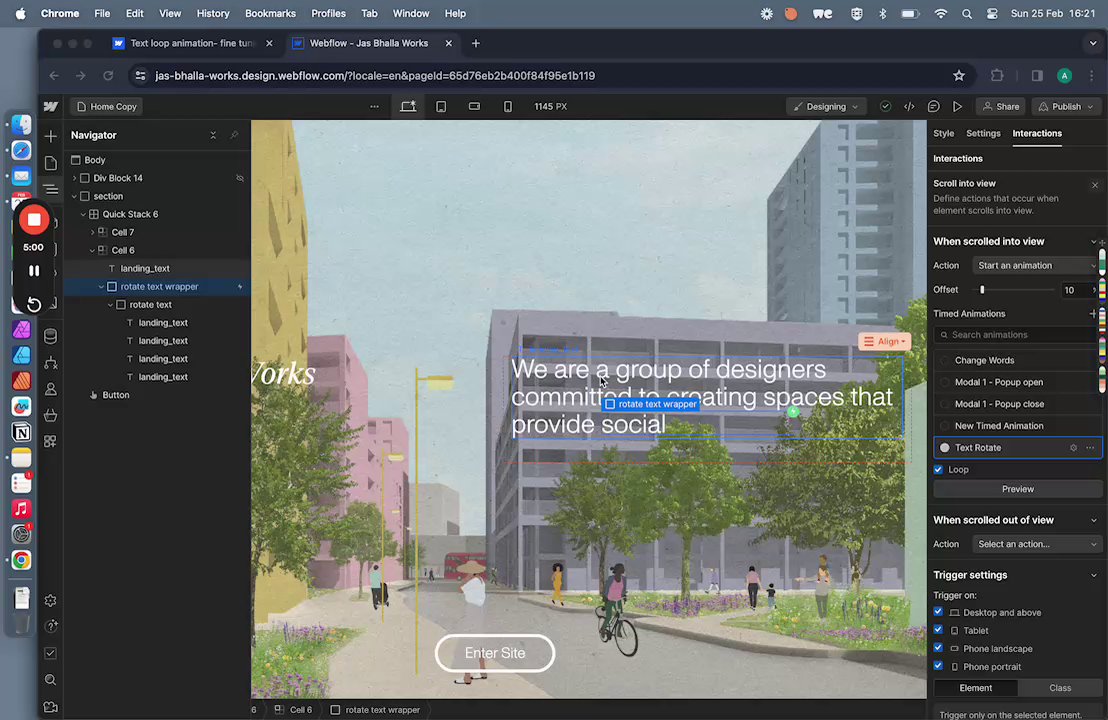Screen dimensions: 1108x720
Task: Open Text Rotate animation settings gear
Action: (1073, 448)
